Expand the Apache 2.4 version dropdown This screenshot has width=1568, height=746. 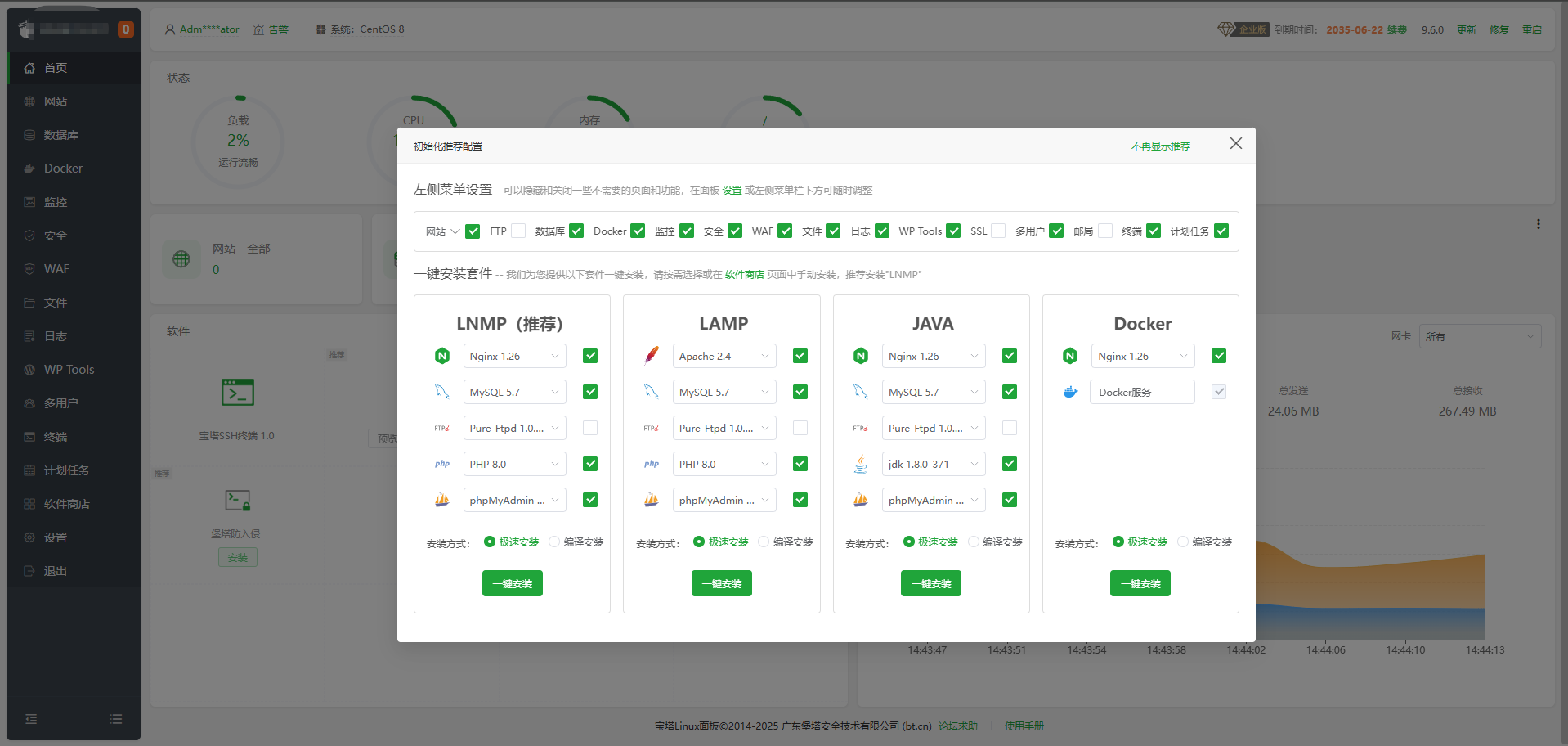[724, 356]
